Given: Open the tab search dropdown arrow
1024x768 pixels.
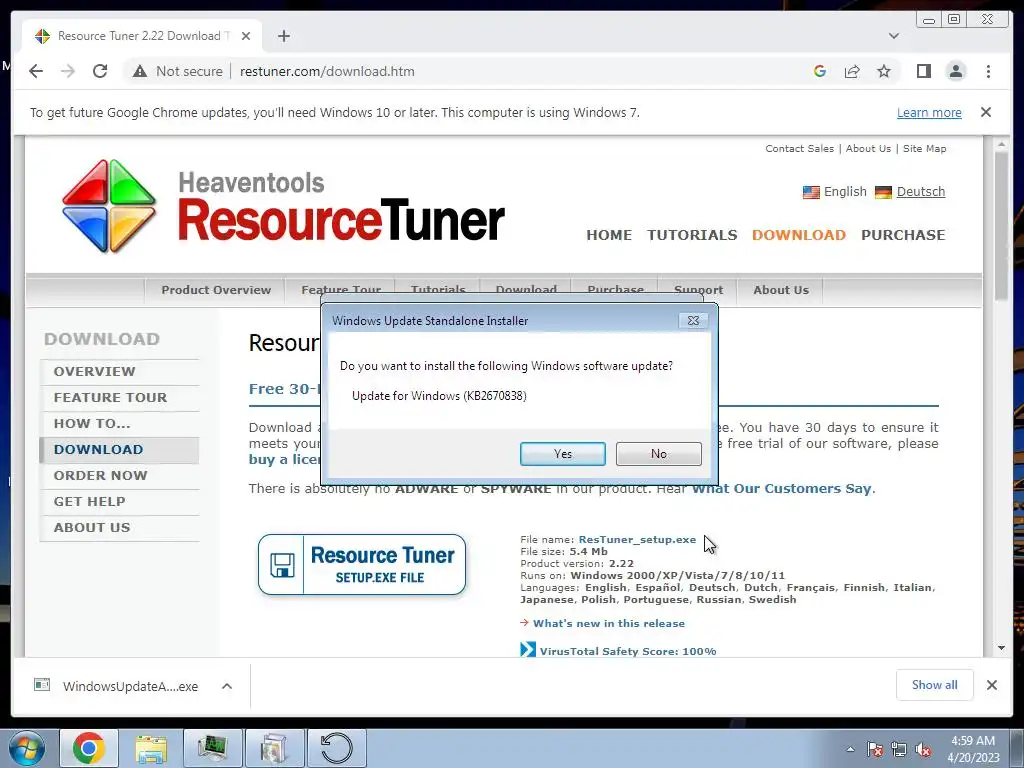Looking at the screenshot, I should tap(893, 36).
